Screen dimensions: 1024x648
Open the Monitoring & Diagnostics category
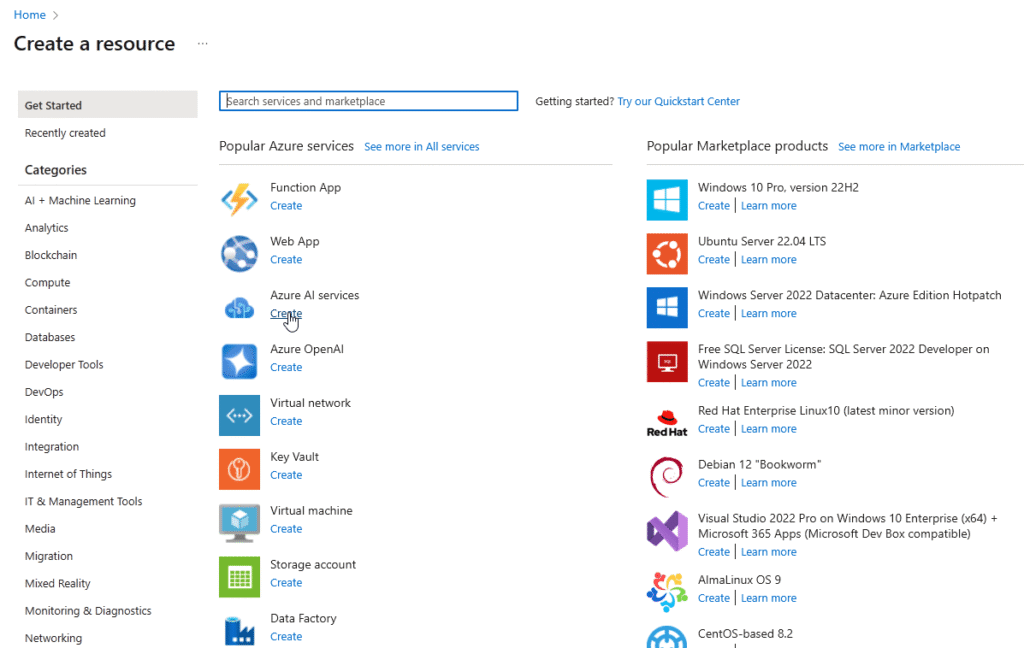click(88, 611)
